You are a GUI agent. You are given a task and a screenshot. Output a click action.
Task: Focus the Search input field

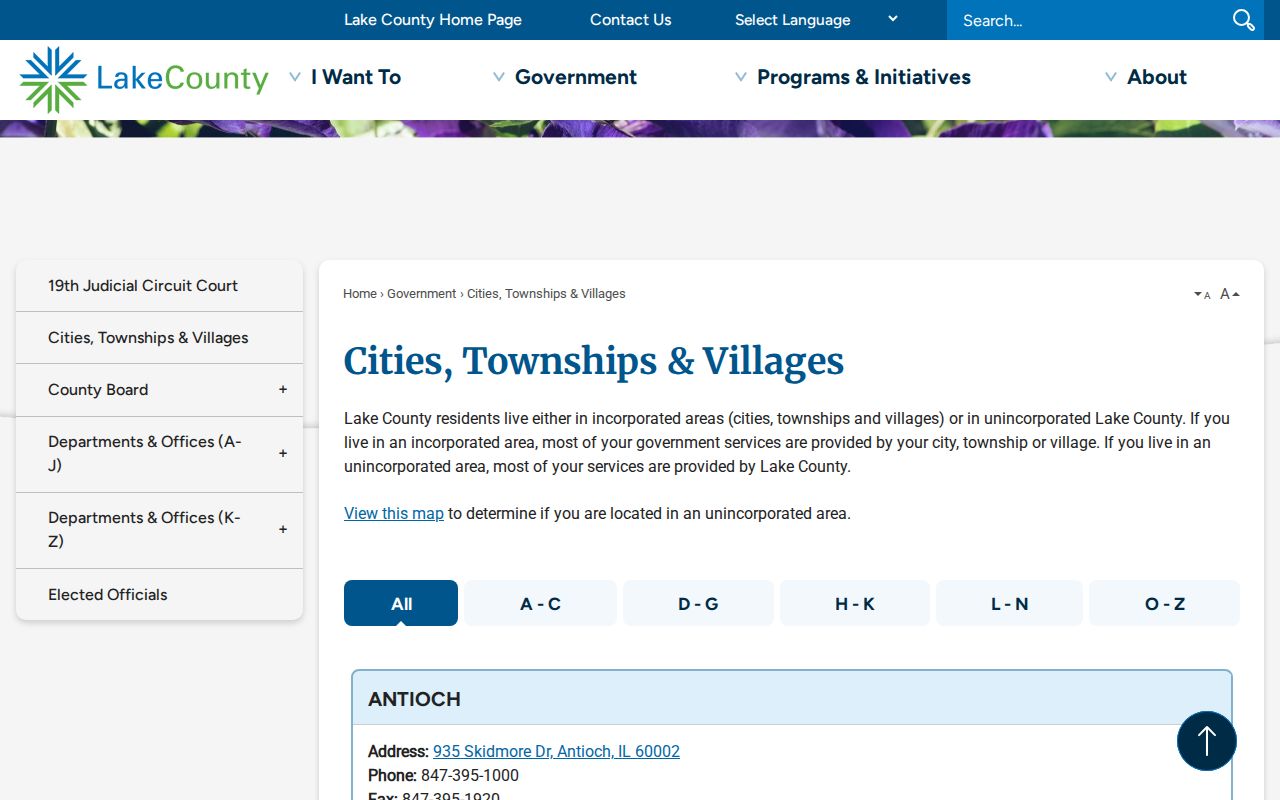point(1087,20)
